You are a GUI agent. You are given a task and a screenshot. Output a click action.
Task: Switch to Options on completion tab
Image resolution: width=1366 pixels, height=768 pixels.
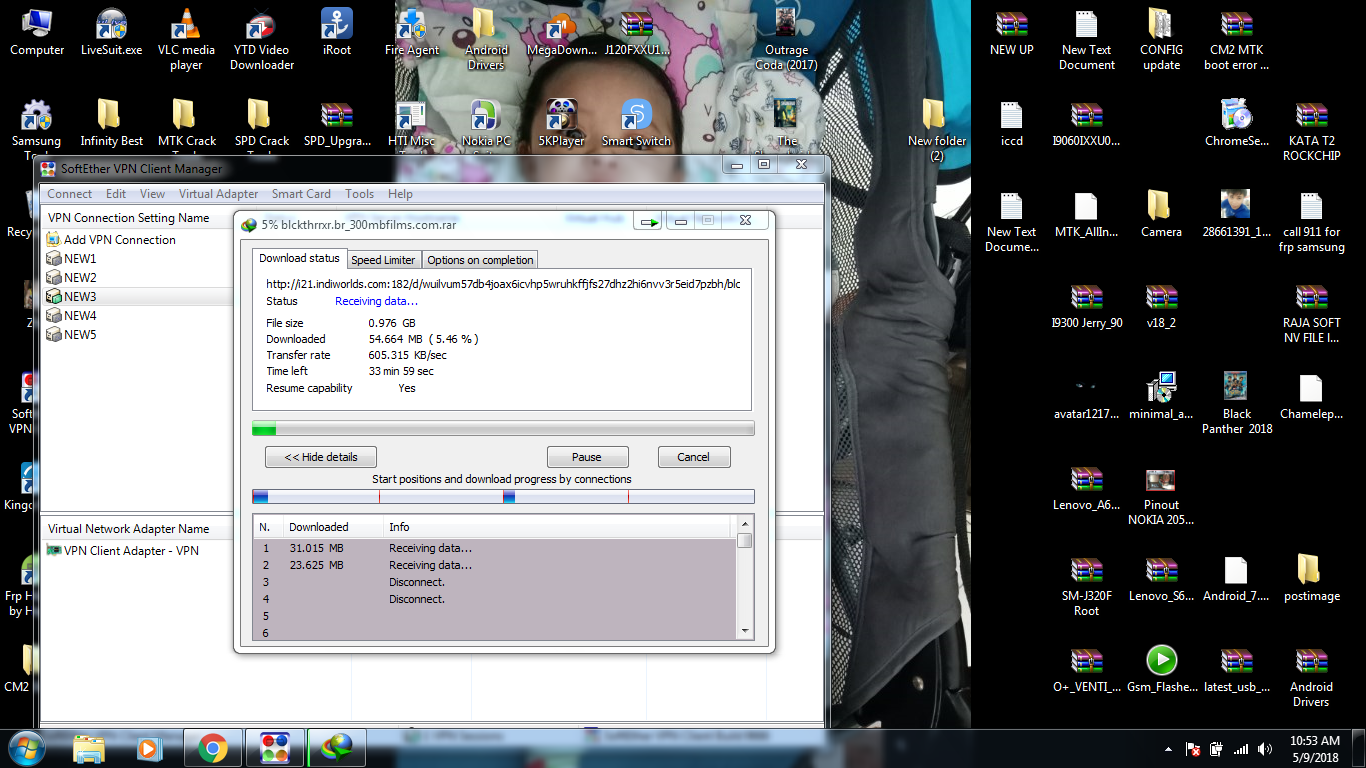tap(480, 260)
